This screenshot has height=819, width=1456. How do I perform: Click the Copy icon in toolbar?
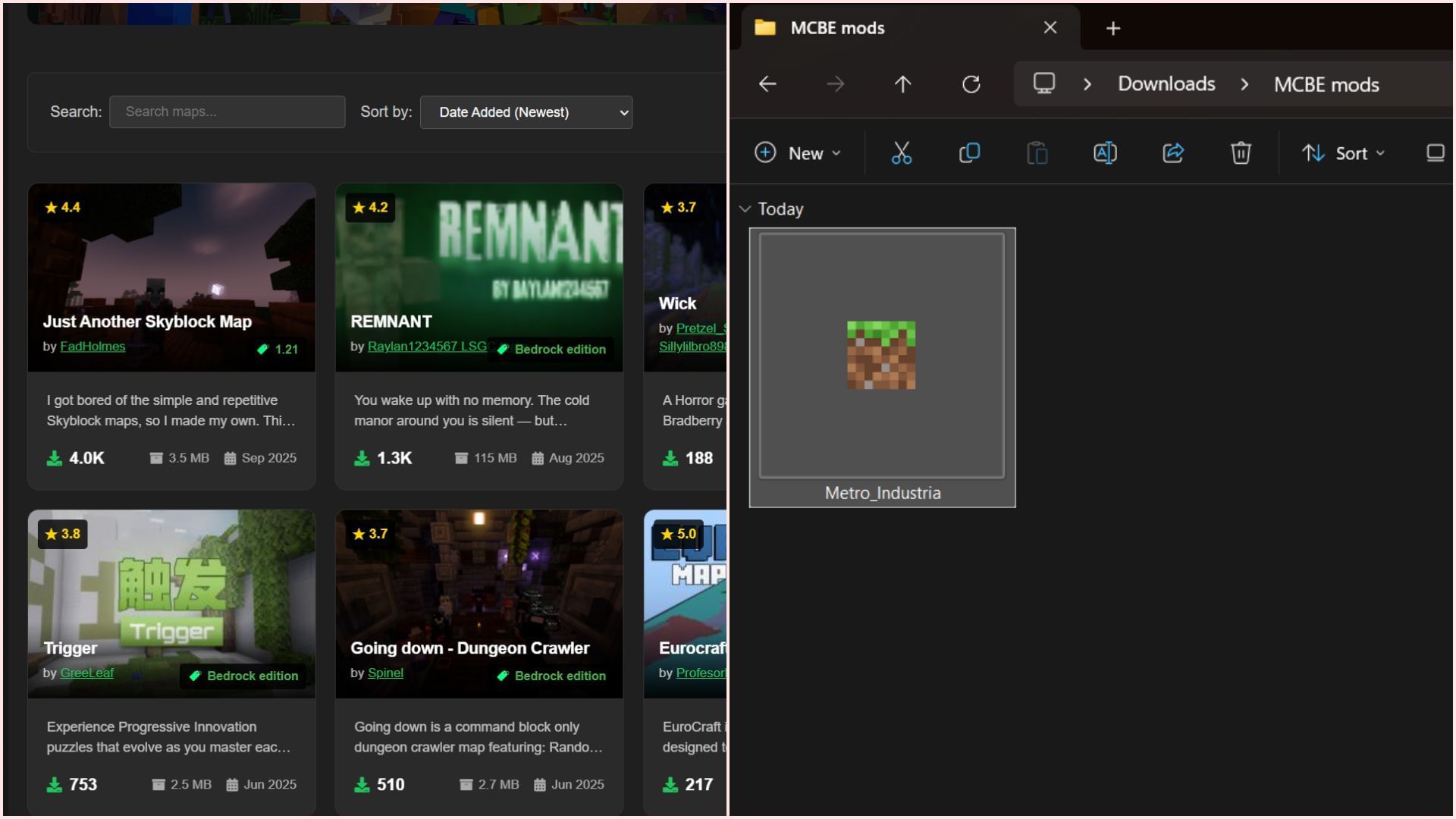pyautogui.click(x=969, y=153)
